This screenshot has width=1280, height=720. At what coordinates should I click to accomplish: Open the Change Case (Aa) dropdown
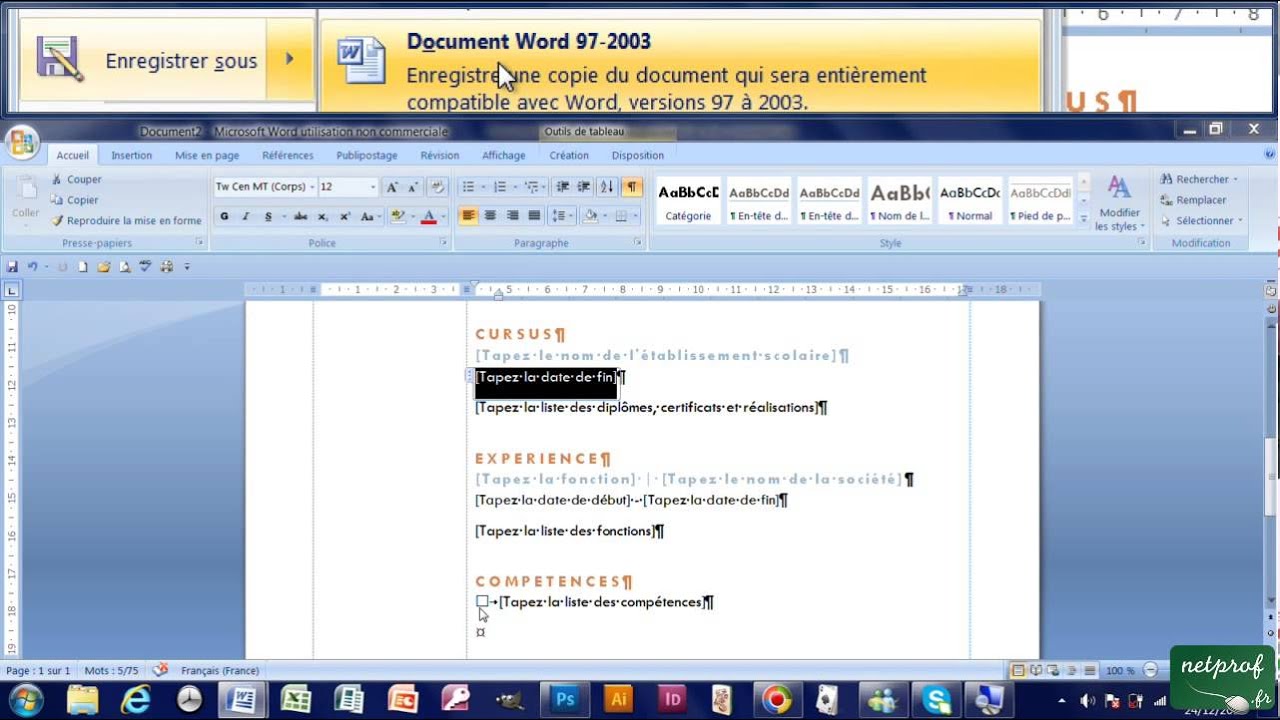369,216
